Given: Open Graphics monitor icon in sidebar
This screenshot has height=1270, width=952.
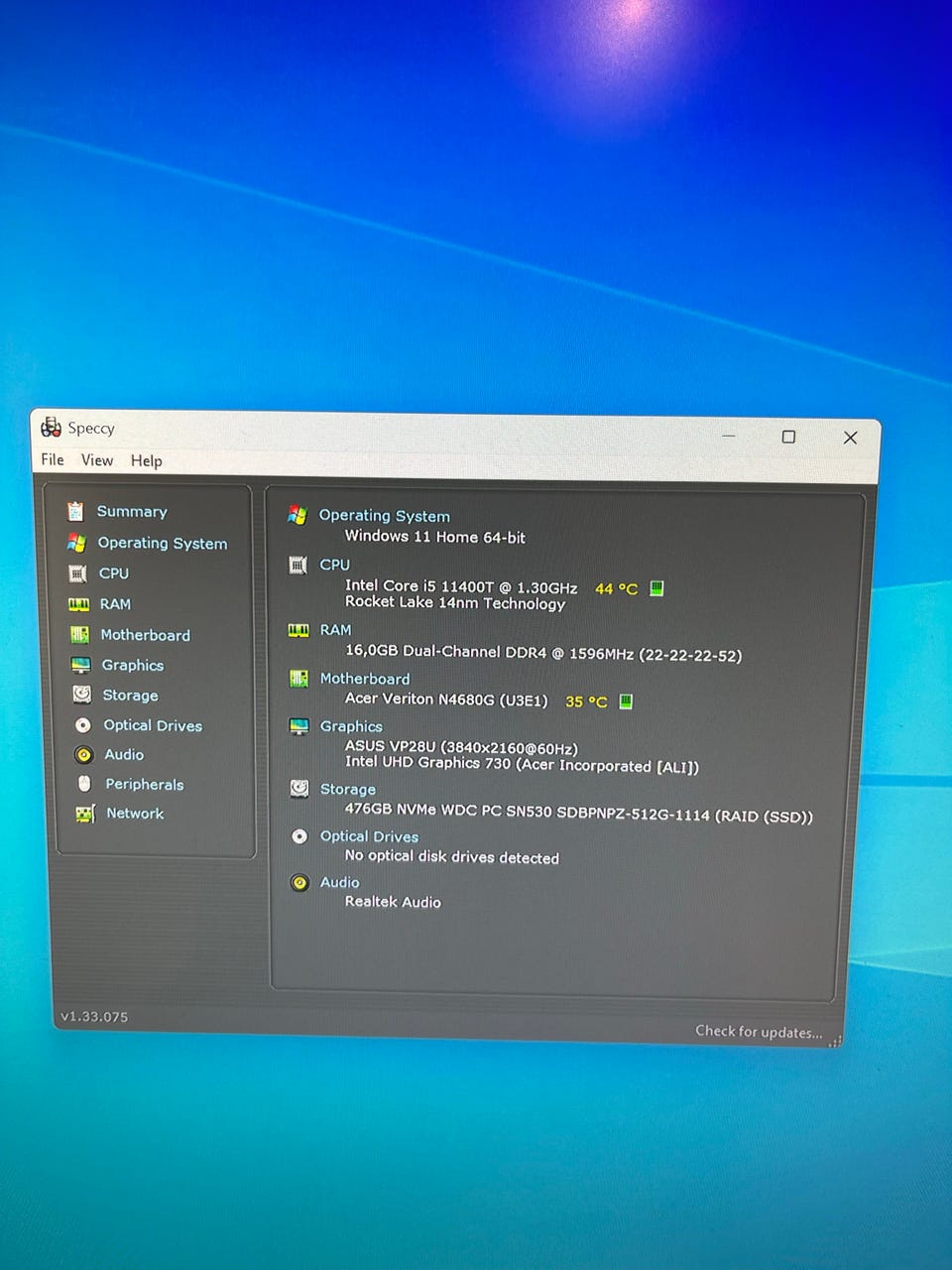Looking at the screenshot, I should 81,665.
